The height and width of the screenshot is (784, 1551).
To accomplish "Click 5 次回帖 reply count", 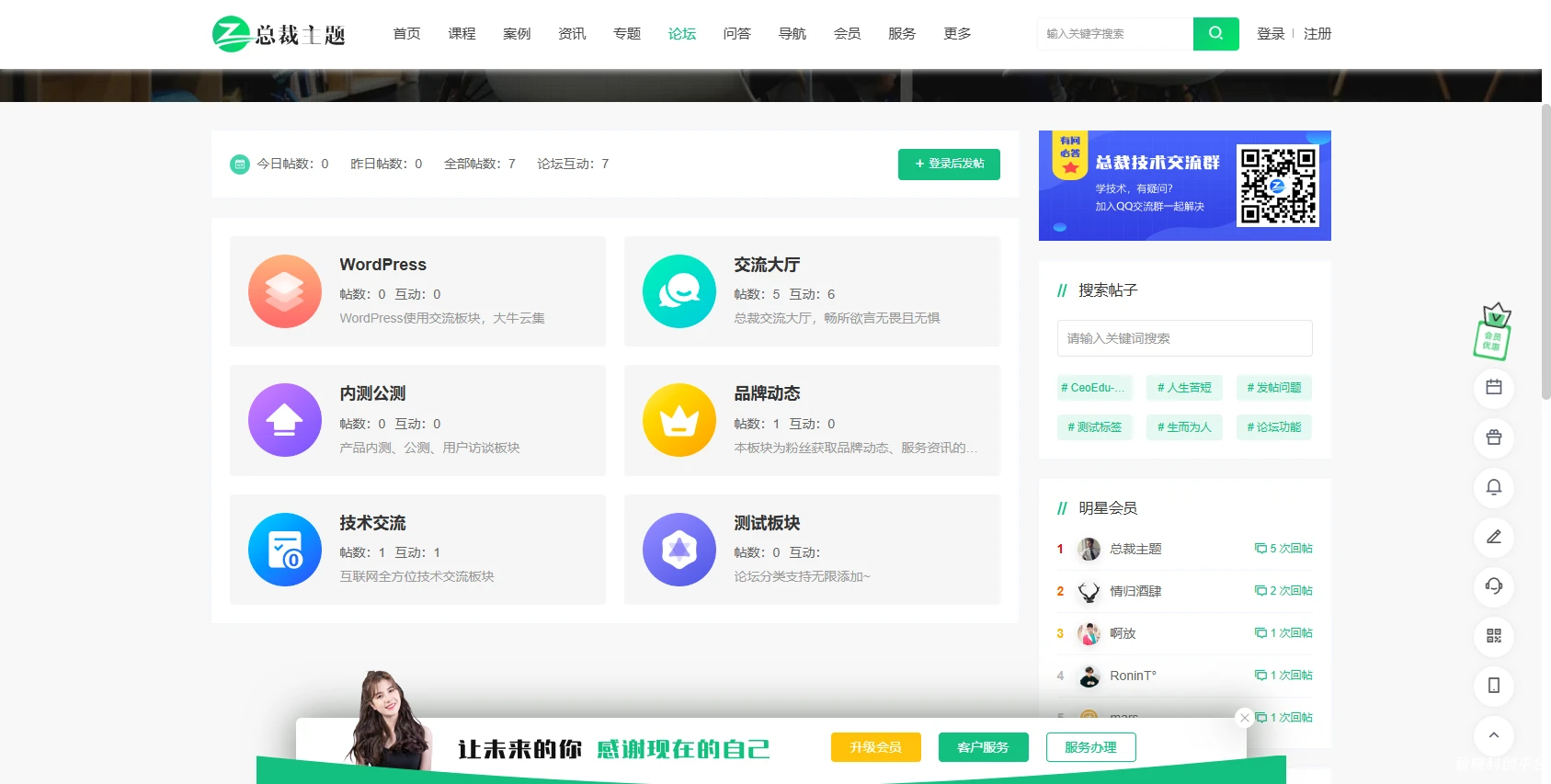I will click(x=1283, y=549).
